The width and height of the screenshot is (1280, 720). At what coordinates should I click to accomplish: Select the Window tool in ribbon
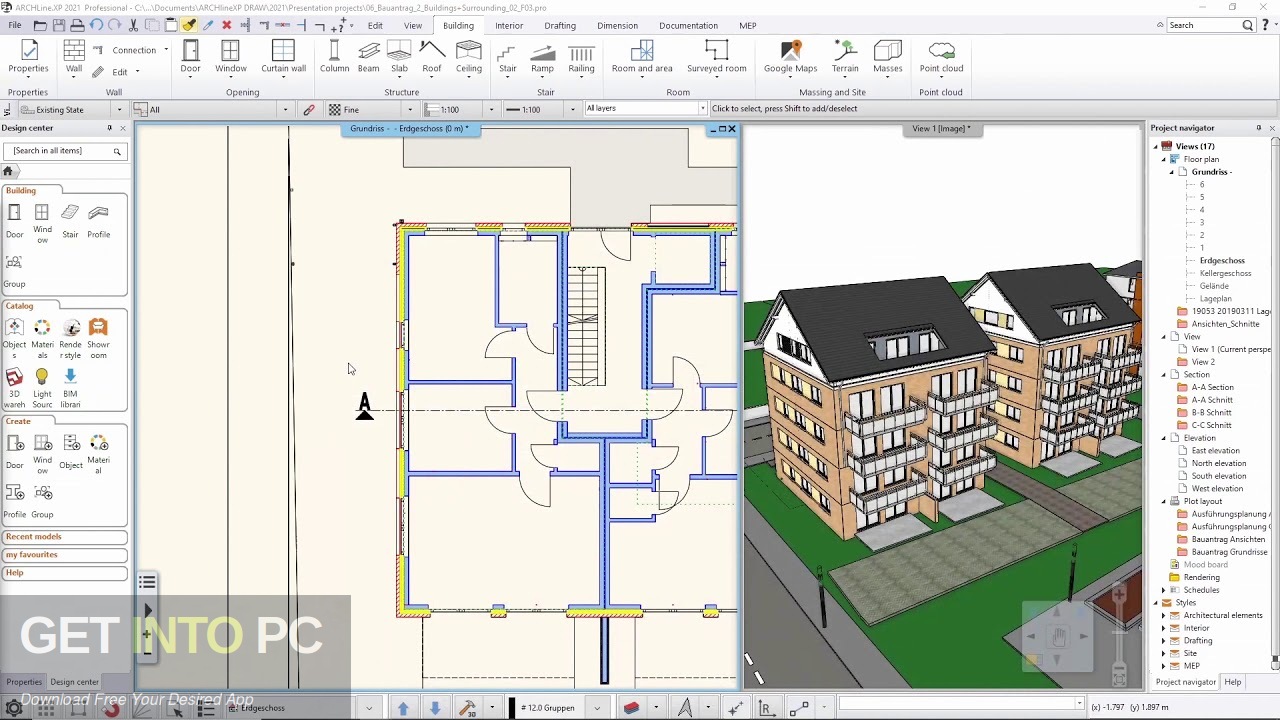(x=230, y=57)
